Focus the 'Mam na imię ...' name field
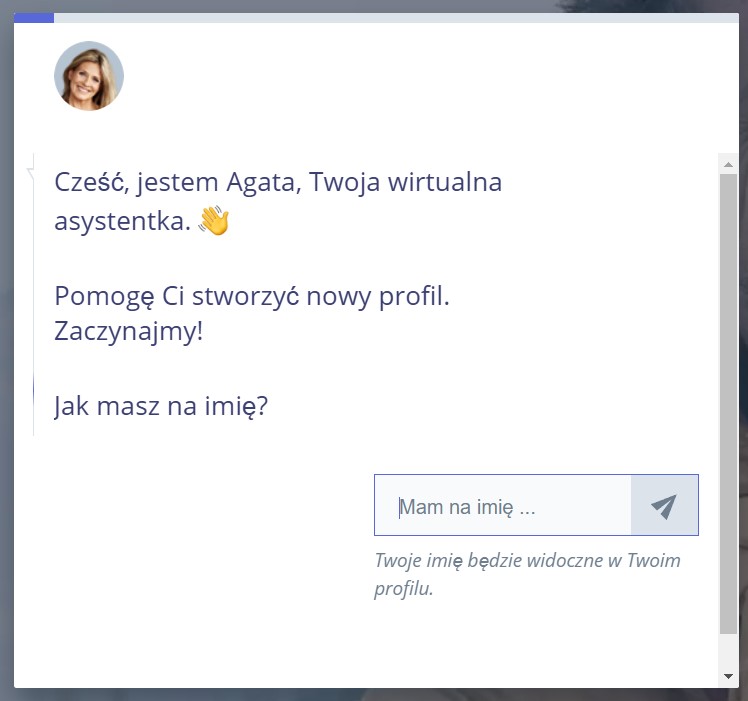748x701 pixels. tap(503, 505)
